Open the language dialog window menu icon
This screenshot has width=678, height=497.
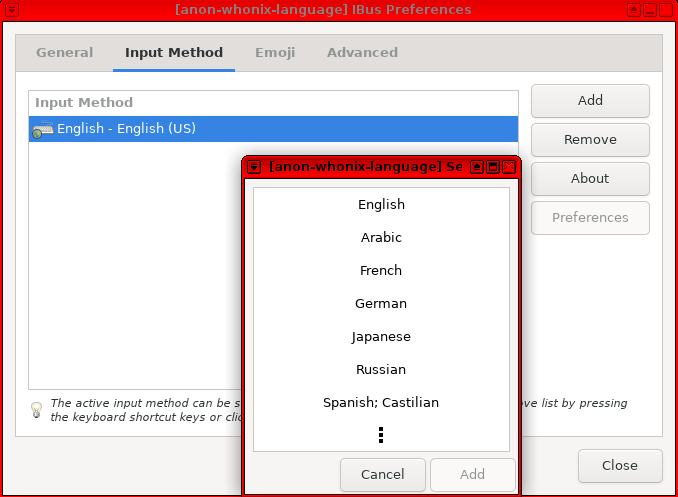coord(255,167)
